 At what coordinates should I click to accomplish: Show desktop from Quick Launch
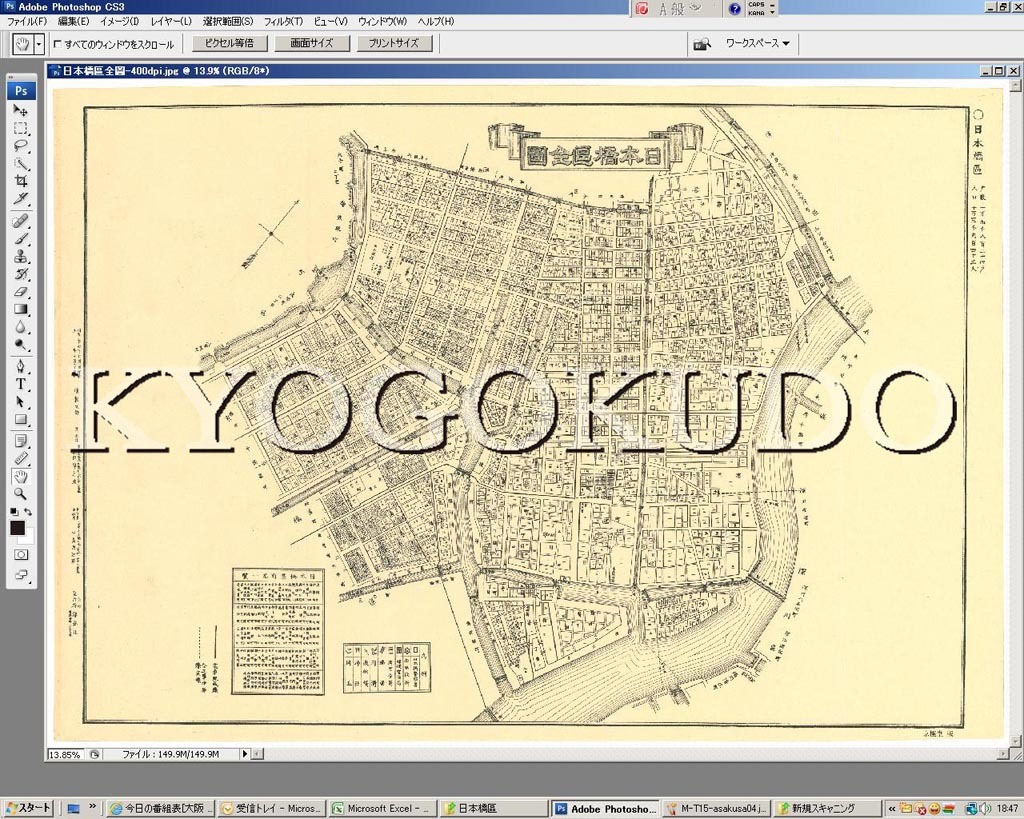pyautogui.click(x=73, y=809)
